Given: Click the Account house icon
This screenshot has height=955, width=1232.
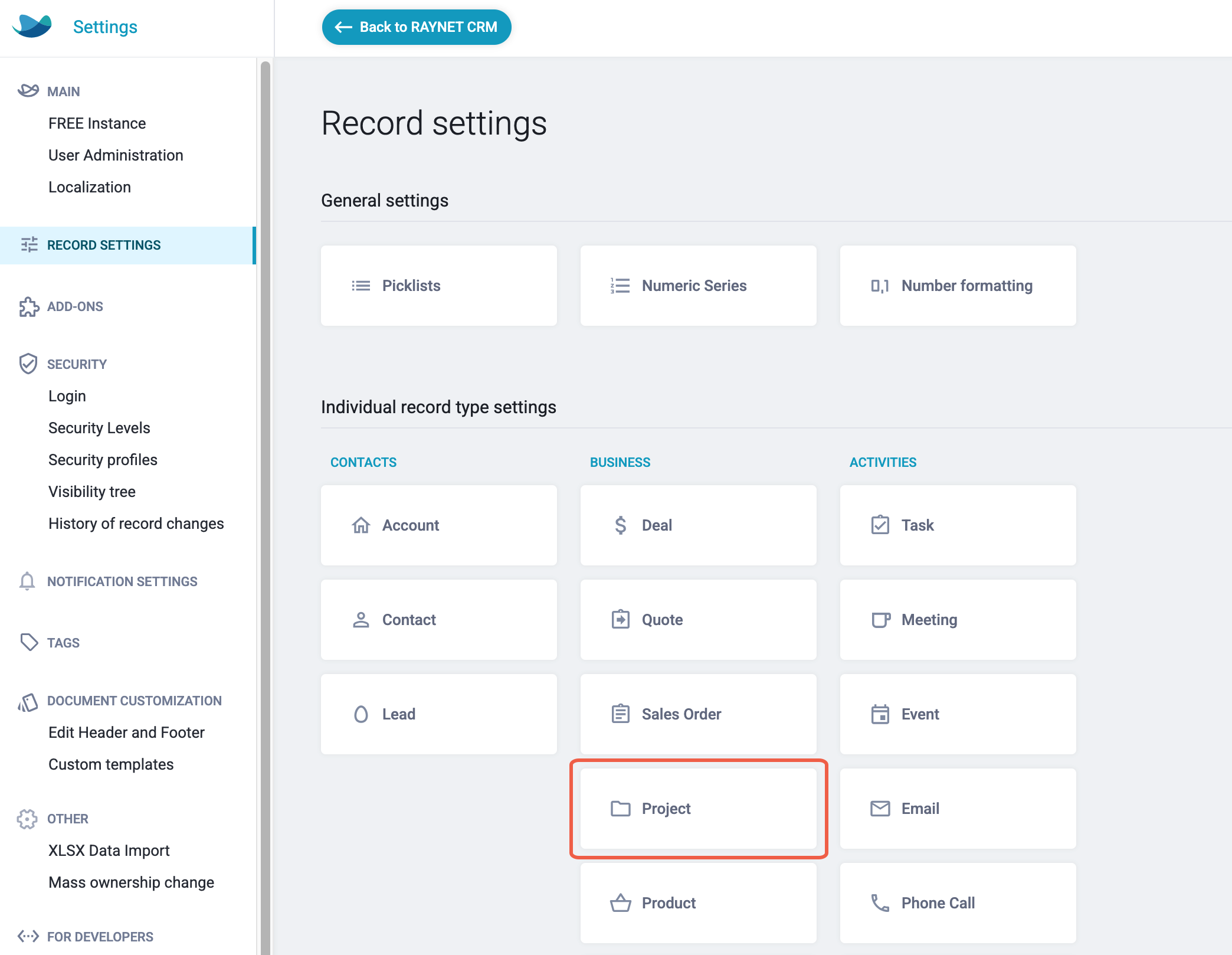Looking at the screenshot, I should [x=361, y=525].
